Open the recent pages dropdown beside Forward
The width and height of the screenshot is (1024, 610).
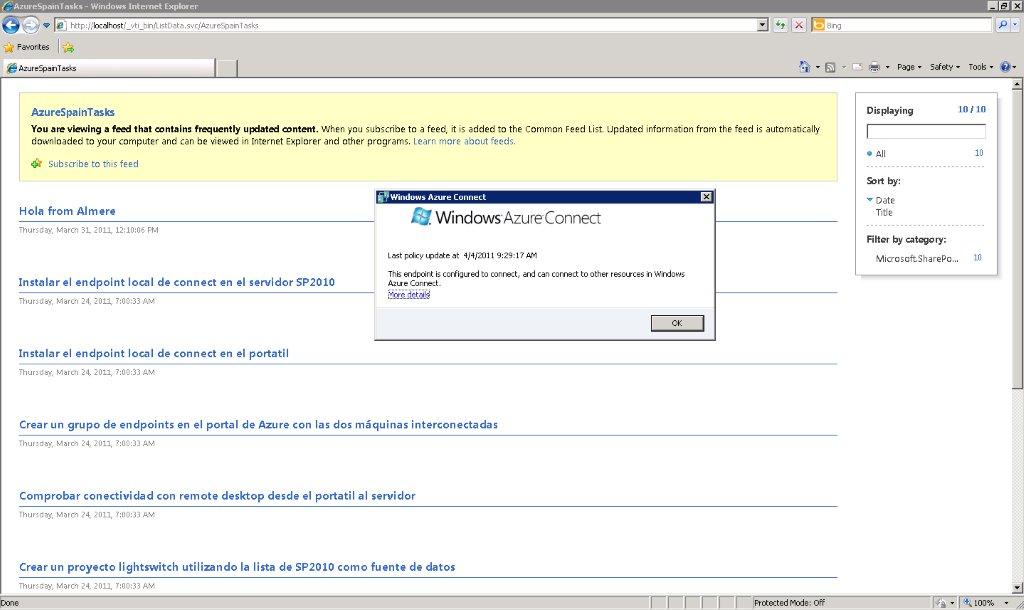pyautogui.click(x=46, y=25)
